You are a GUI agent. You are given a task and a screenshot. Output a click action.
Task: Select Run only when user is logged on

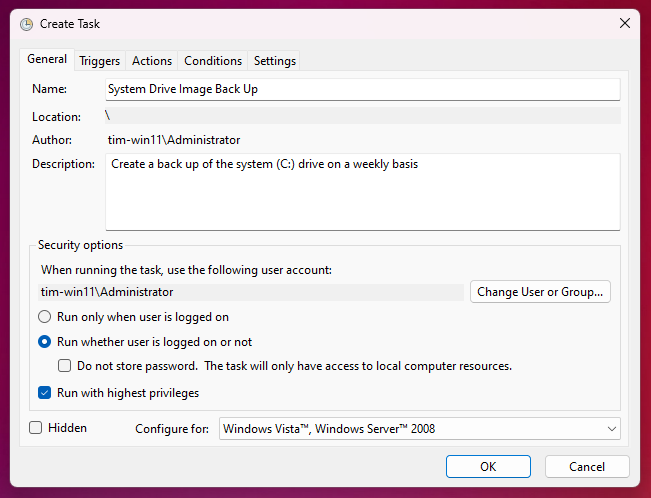(44, 317)
